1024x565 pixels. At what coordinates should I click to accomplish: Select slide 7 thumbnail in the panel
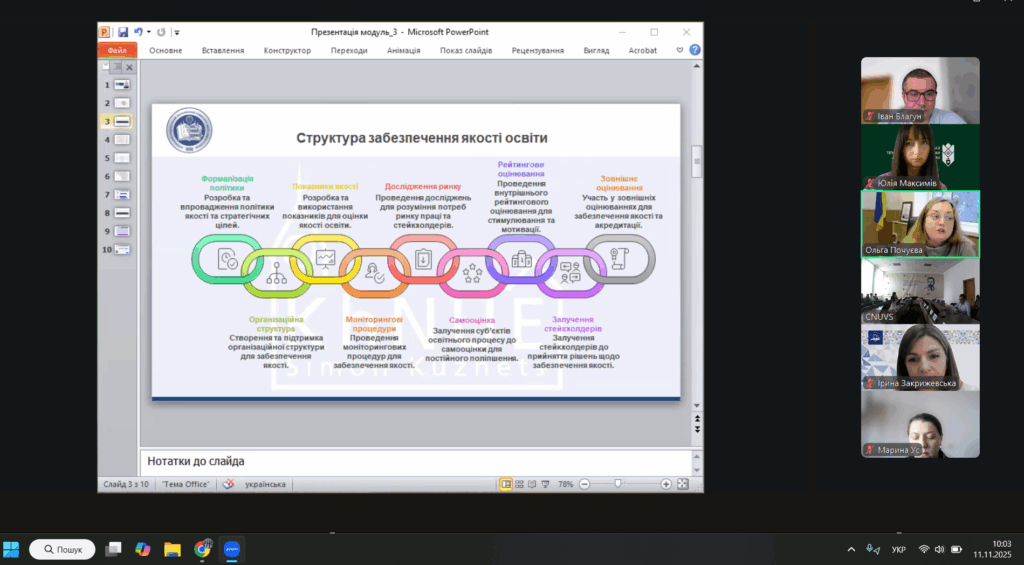pos(122,194)
